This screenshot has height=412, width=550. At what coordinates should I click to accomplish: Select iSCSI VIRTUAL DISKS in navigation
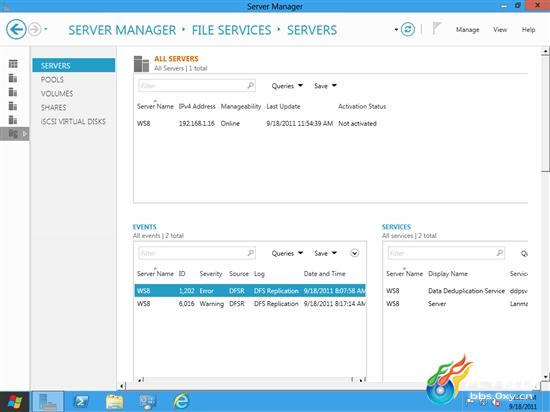[73, 122]
